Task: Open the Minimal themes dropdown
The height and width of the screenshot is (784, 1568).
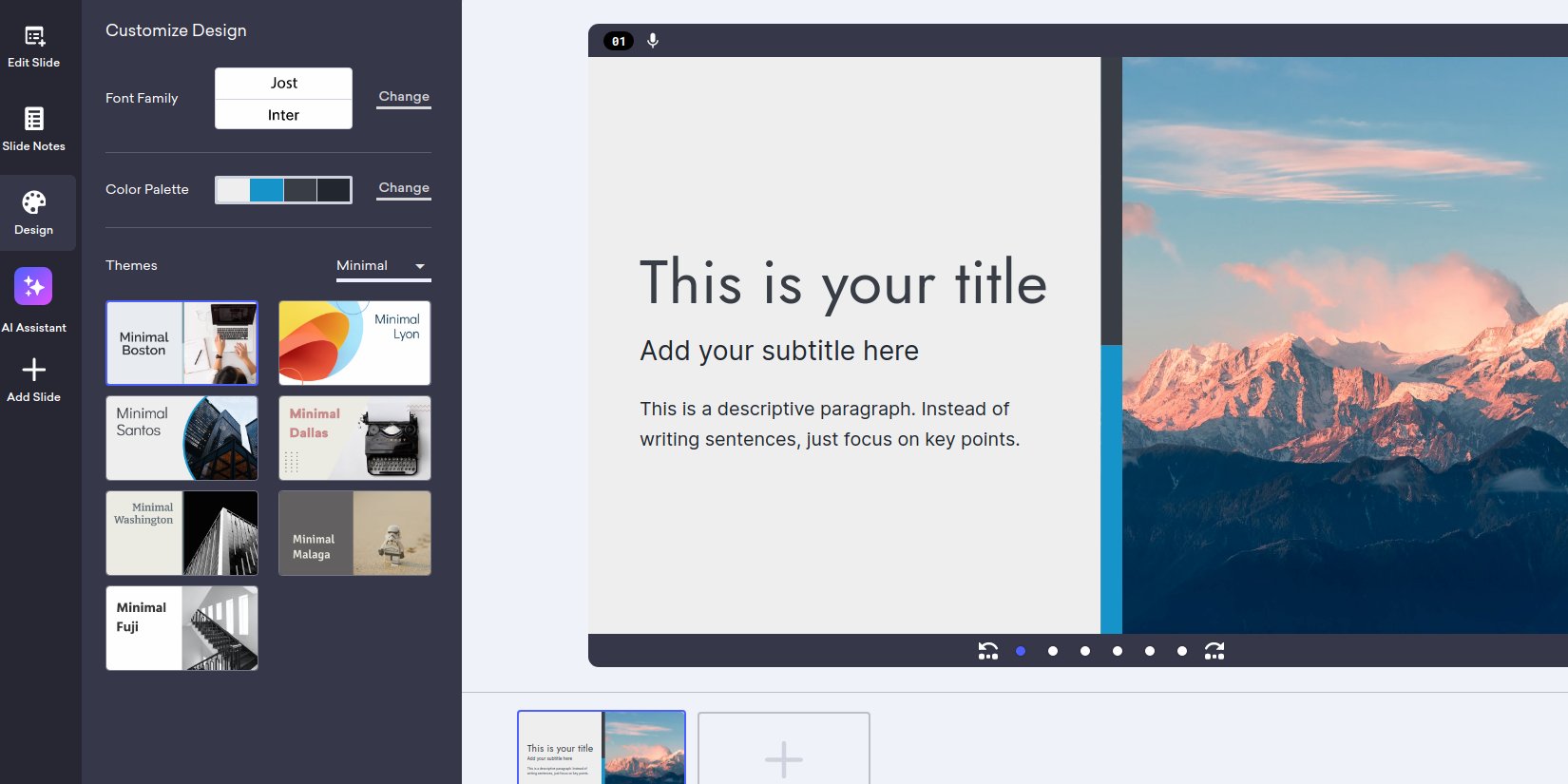Action: [383, 266]
